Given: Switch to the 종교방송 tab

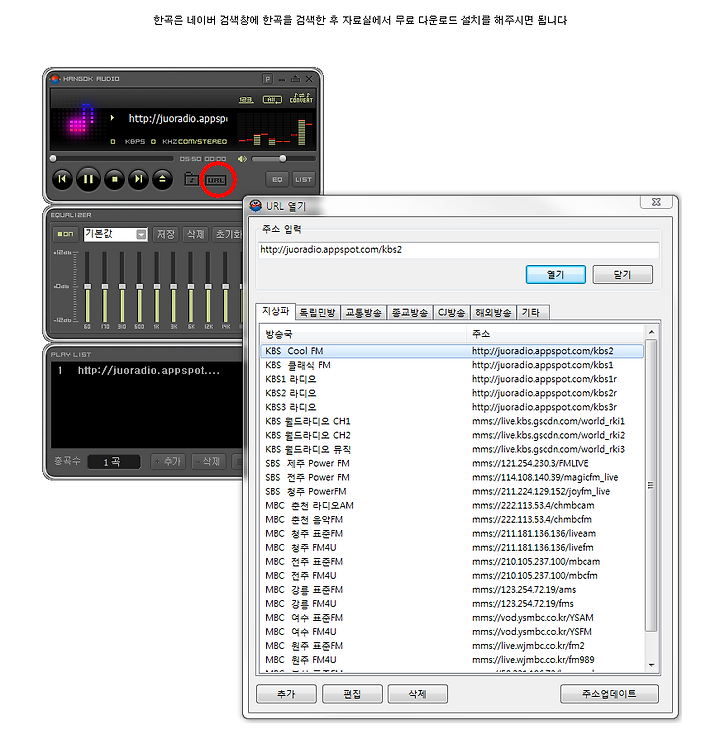Looking at the screenshot, I should (410, 312).
